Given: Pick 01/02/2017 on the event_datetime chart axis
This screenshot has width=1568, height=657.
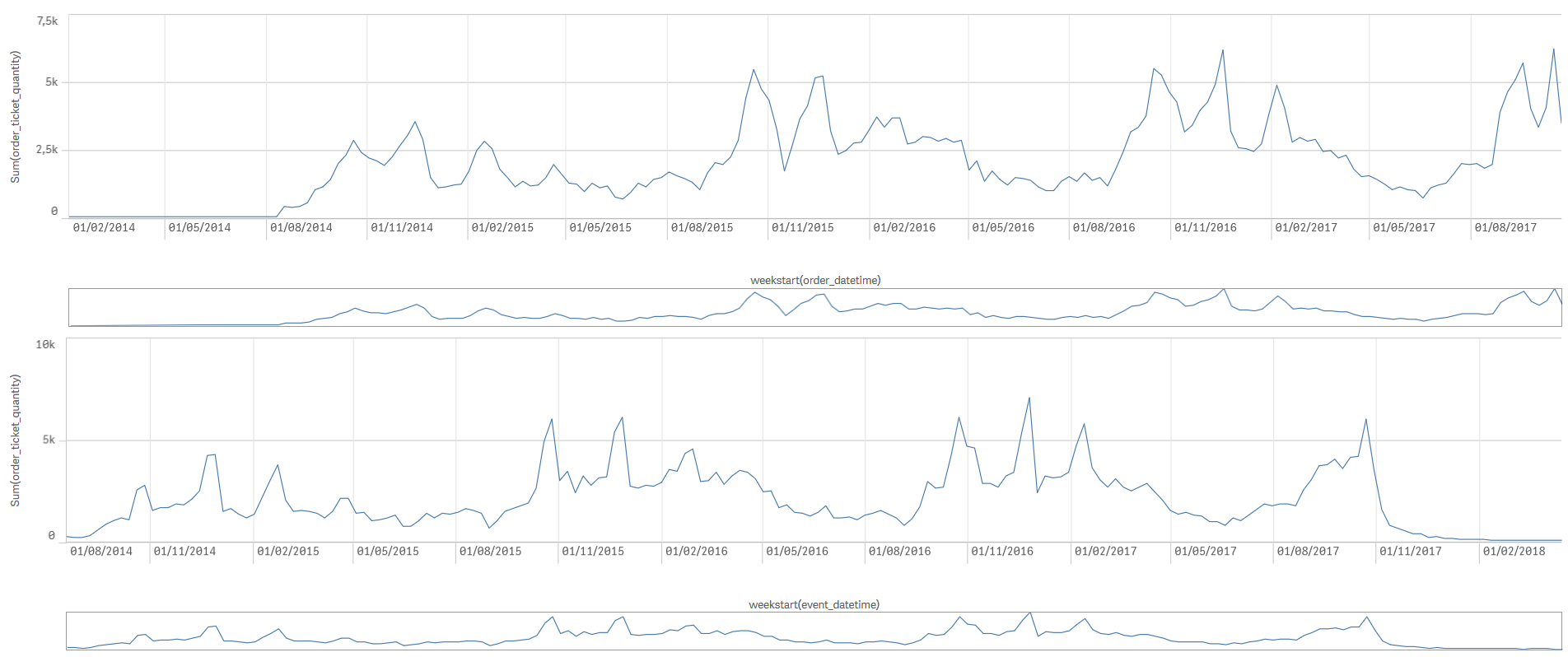Looking at the screenshot, I should 1105,551.
